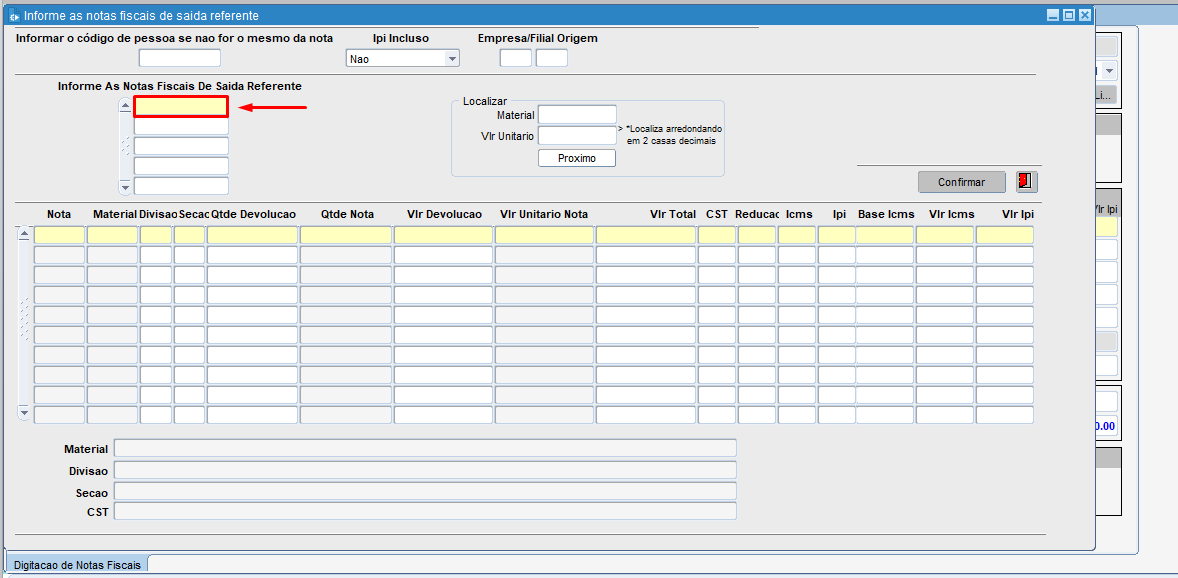Click the Nota cell in the first grid row
The image size is (1178, 578).
tap(59, 235)
